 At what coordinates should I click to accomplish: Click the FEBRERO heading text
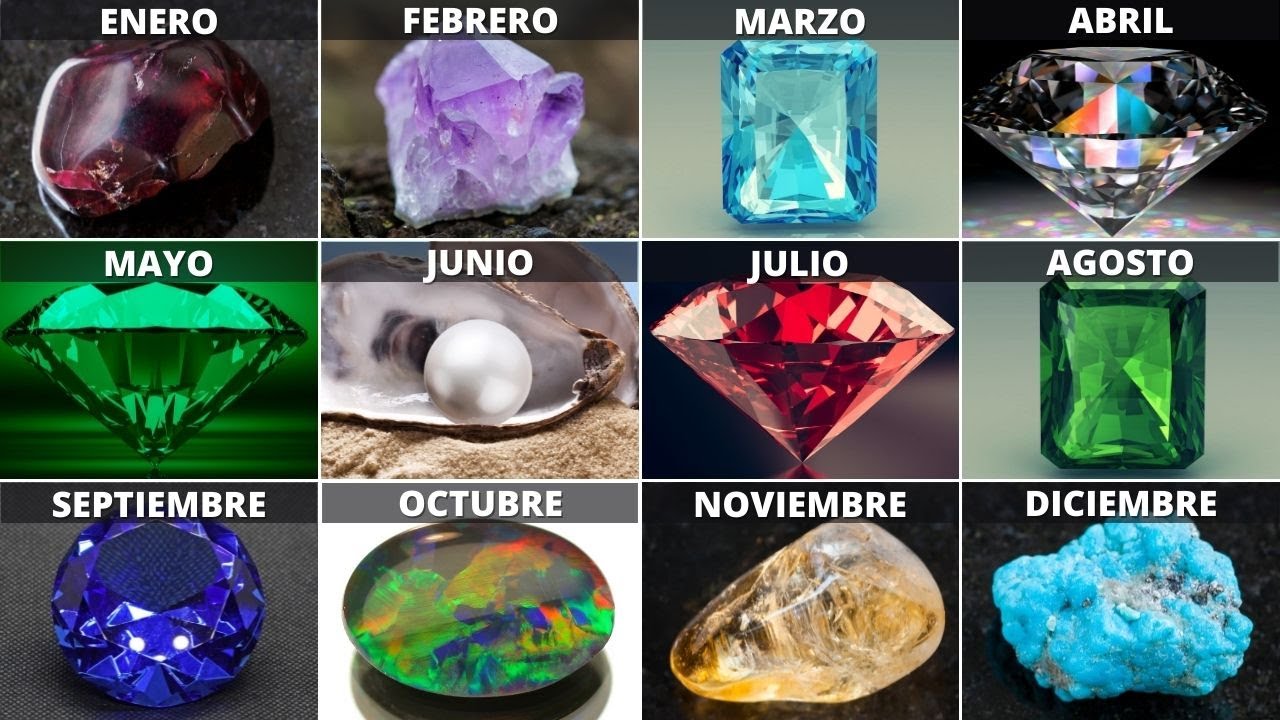click(479, 20)
